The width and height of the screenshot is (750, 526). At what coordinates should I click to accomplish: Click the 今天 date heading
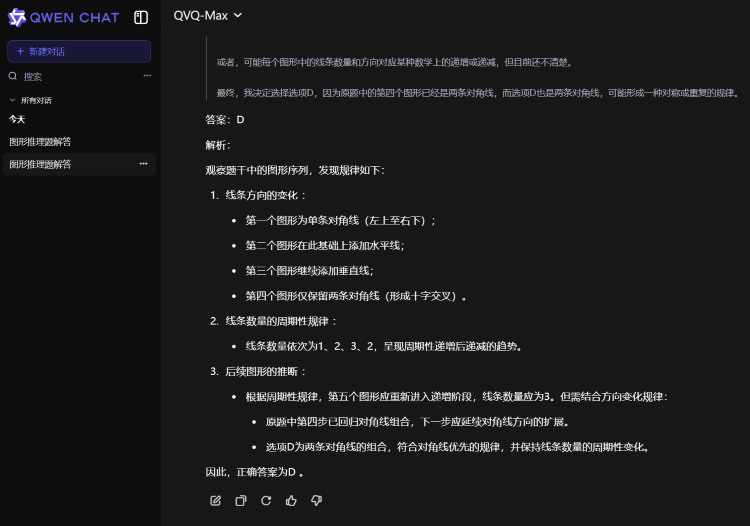click(17, 120)
